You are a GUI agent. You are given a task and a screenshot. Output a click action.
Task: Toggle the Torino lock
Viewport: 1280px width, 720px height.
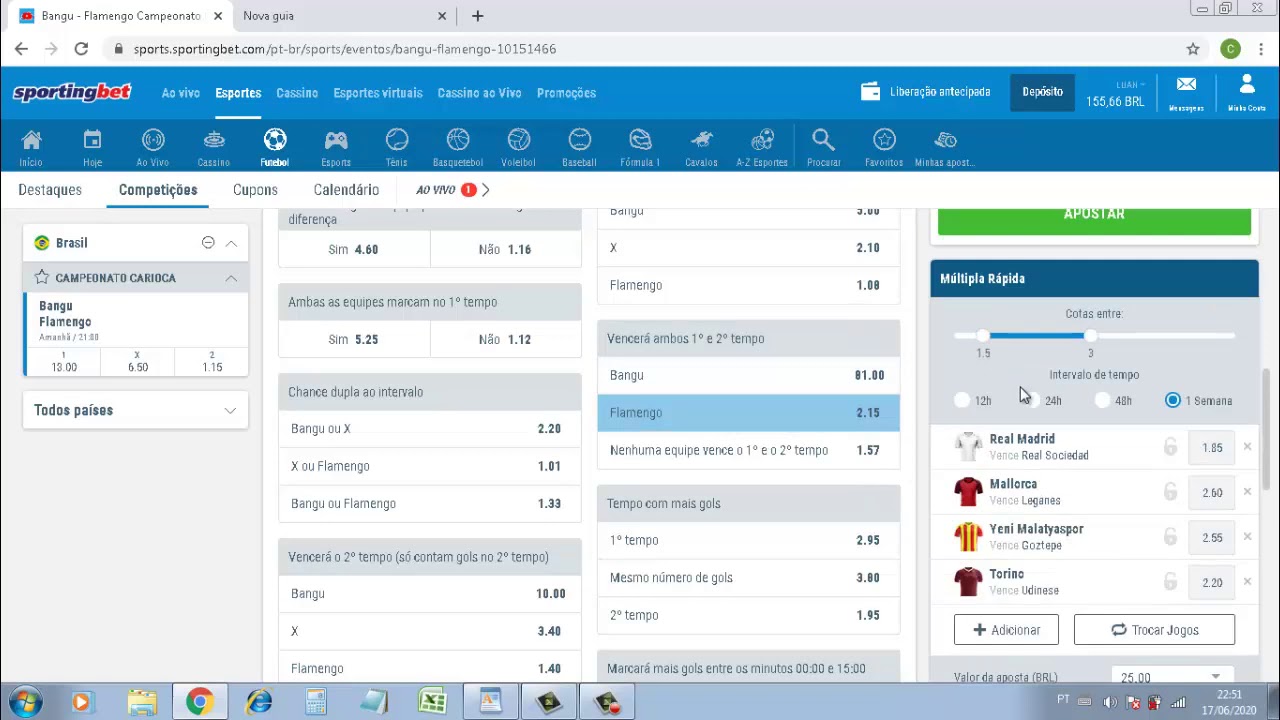coord(1170,582)
